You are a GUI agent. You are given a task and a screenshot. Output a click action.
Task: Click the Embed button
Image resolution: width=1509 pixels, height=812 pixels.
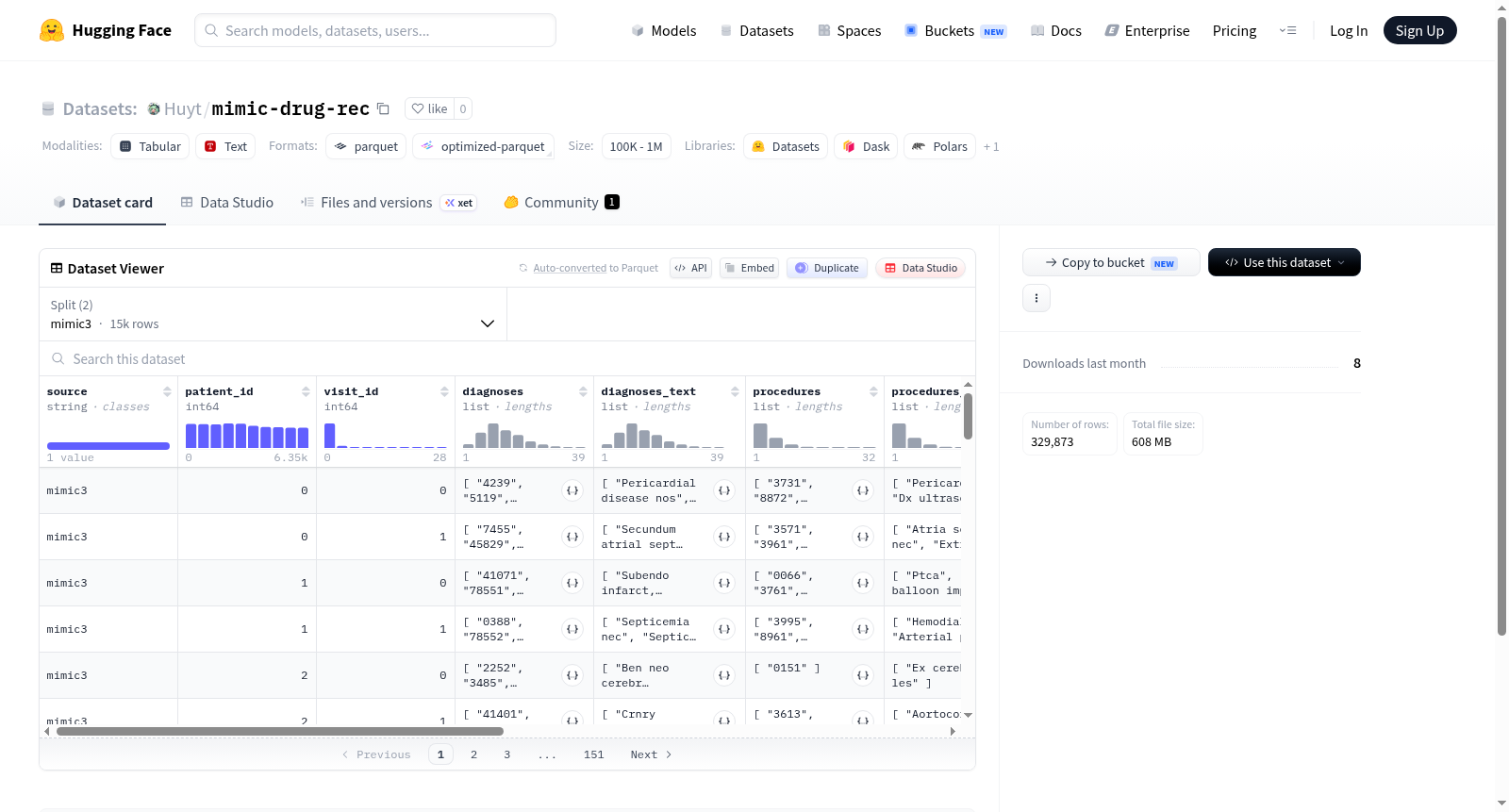tap(749, 268)
